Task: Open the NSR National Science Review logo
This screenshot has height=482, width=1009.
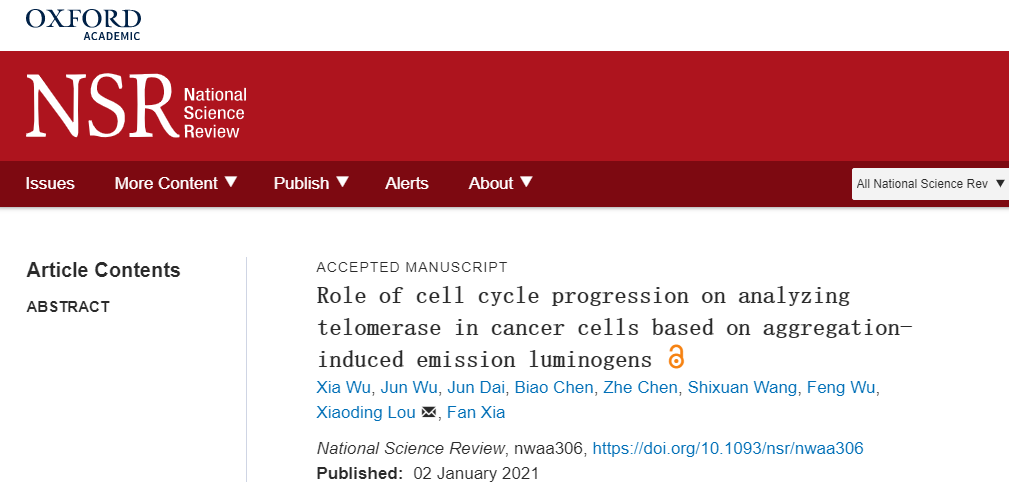Action: click(x=136, y=106)
